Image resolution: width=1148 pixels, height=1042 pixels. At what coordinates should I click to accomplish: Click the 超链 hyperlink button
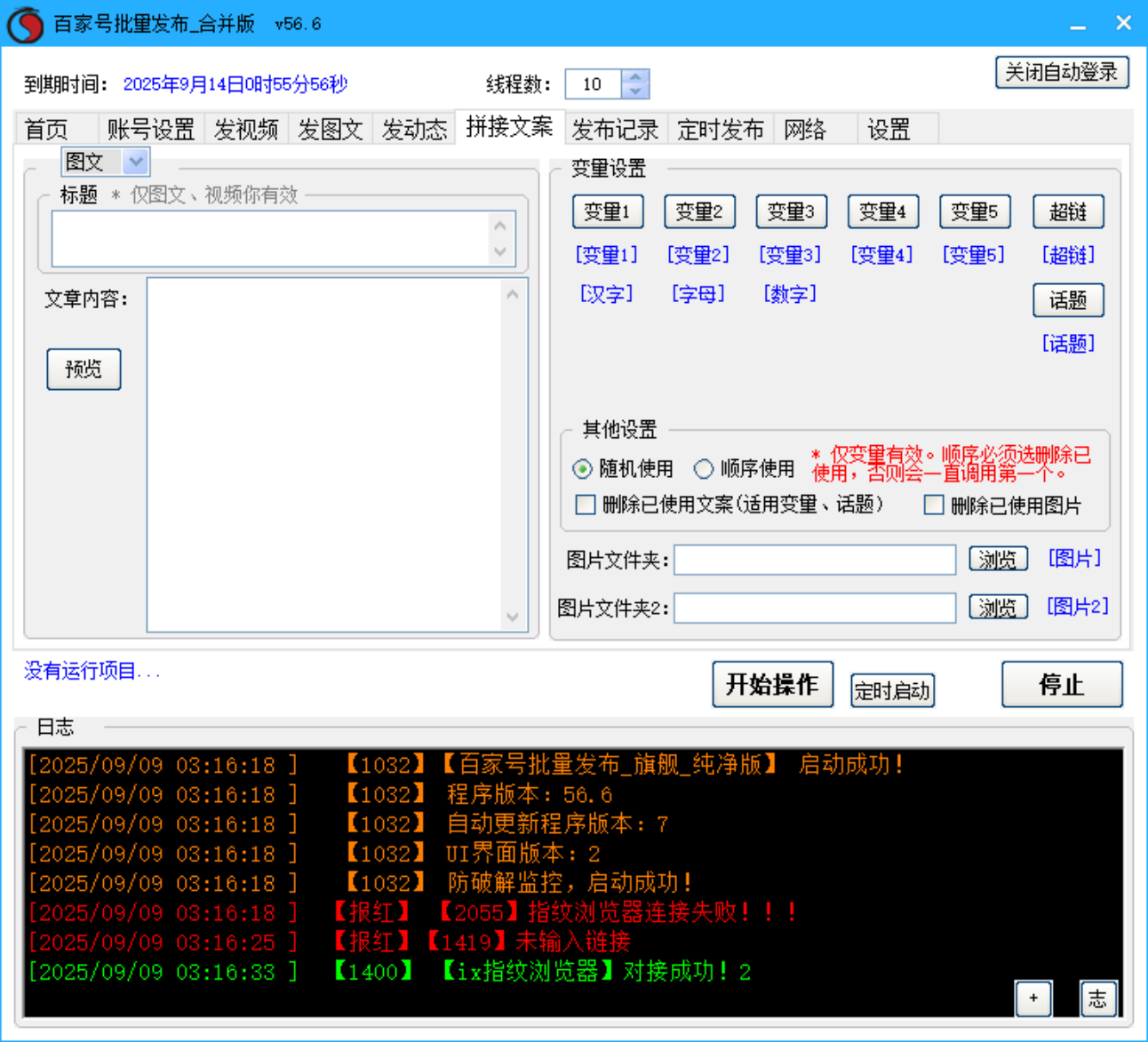(1068, 211)
